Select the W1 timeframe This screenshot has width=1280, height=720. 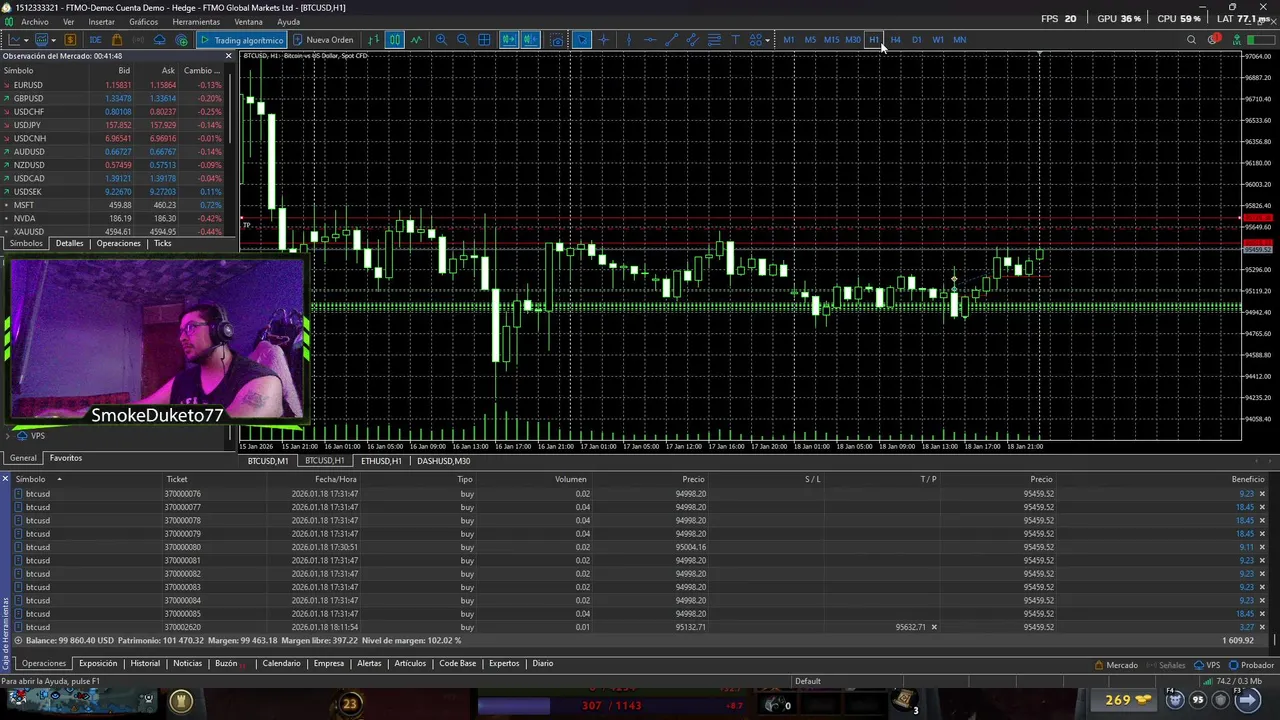click(x=938, y=40)
